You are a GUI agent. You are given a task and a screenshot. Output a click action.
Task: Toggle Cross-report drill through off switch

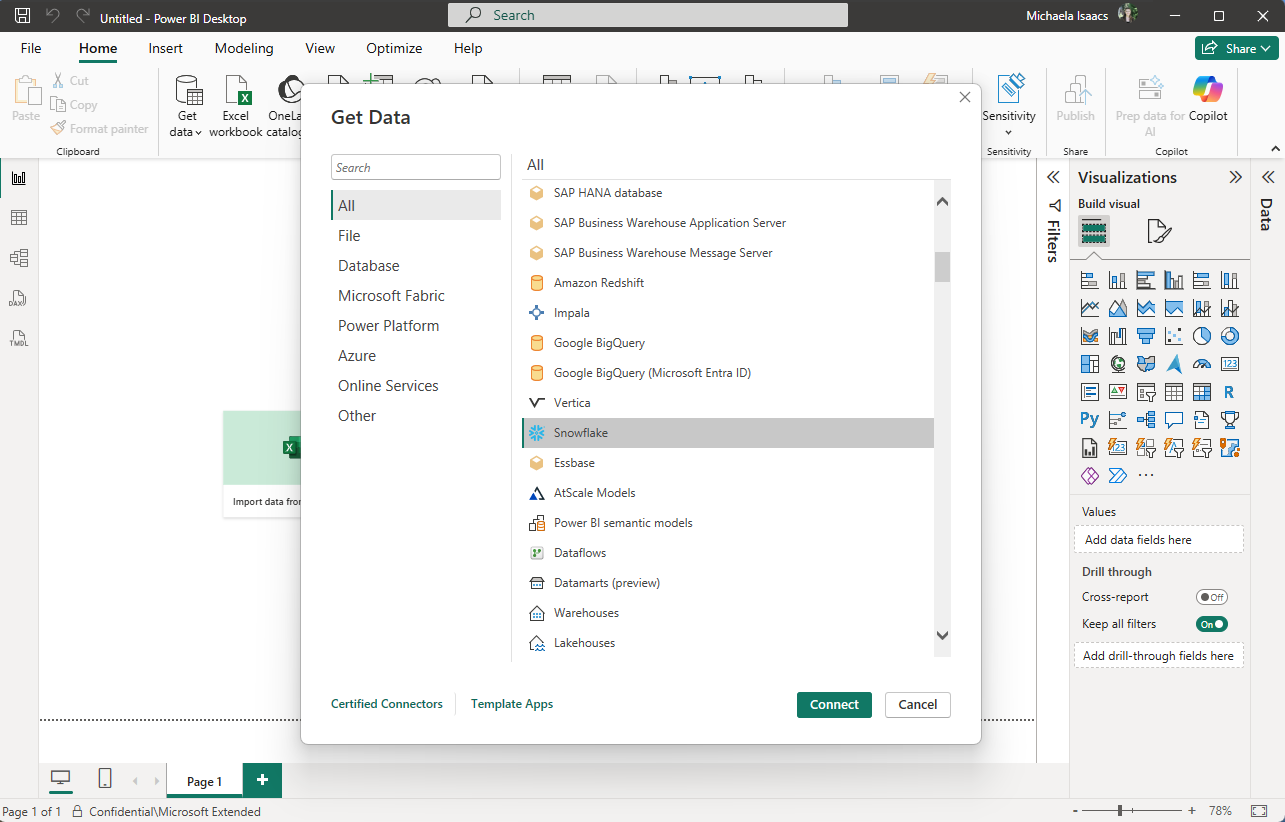[x=1211, y=597]
